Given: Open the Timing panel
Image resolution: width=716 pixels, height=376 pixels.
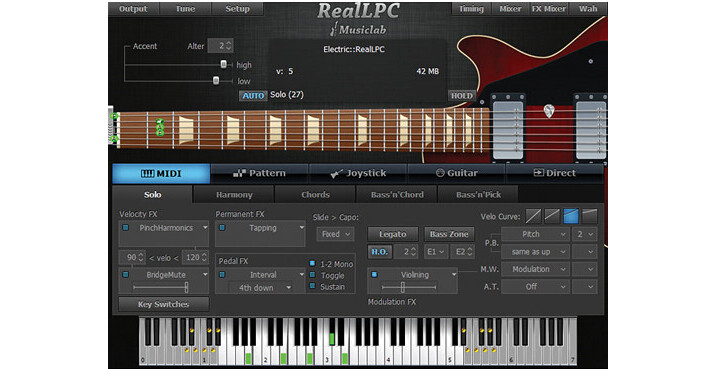Looking at the screenshot, I should [x=471, y=9].
